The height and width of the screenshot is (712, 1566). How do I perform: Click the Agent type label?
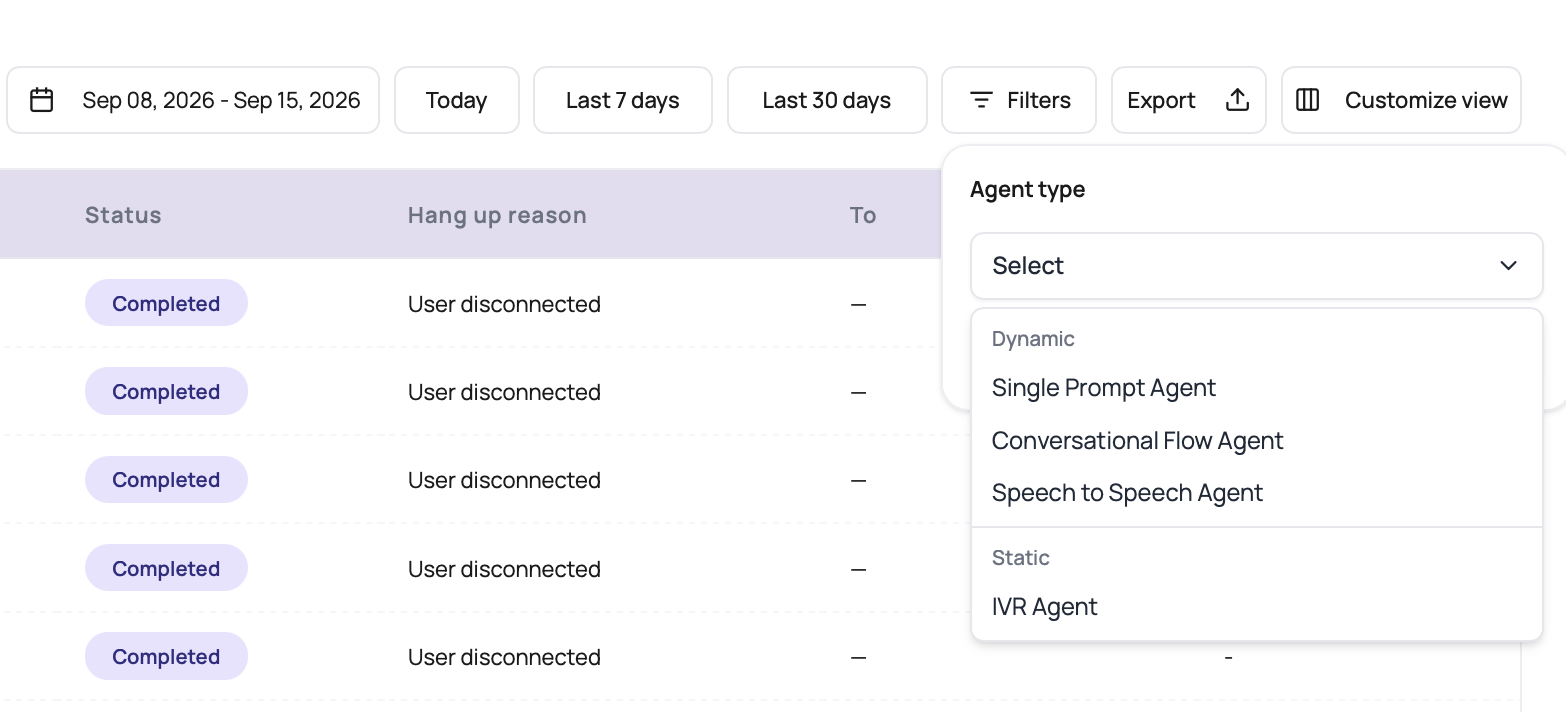1027,189
